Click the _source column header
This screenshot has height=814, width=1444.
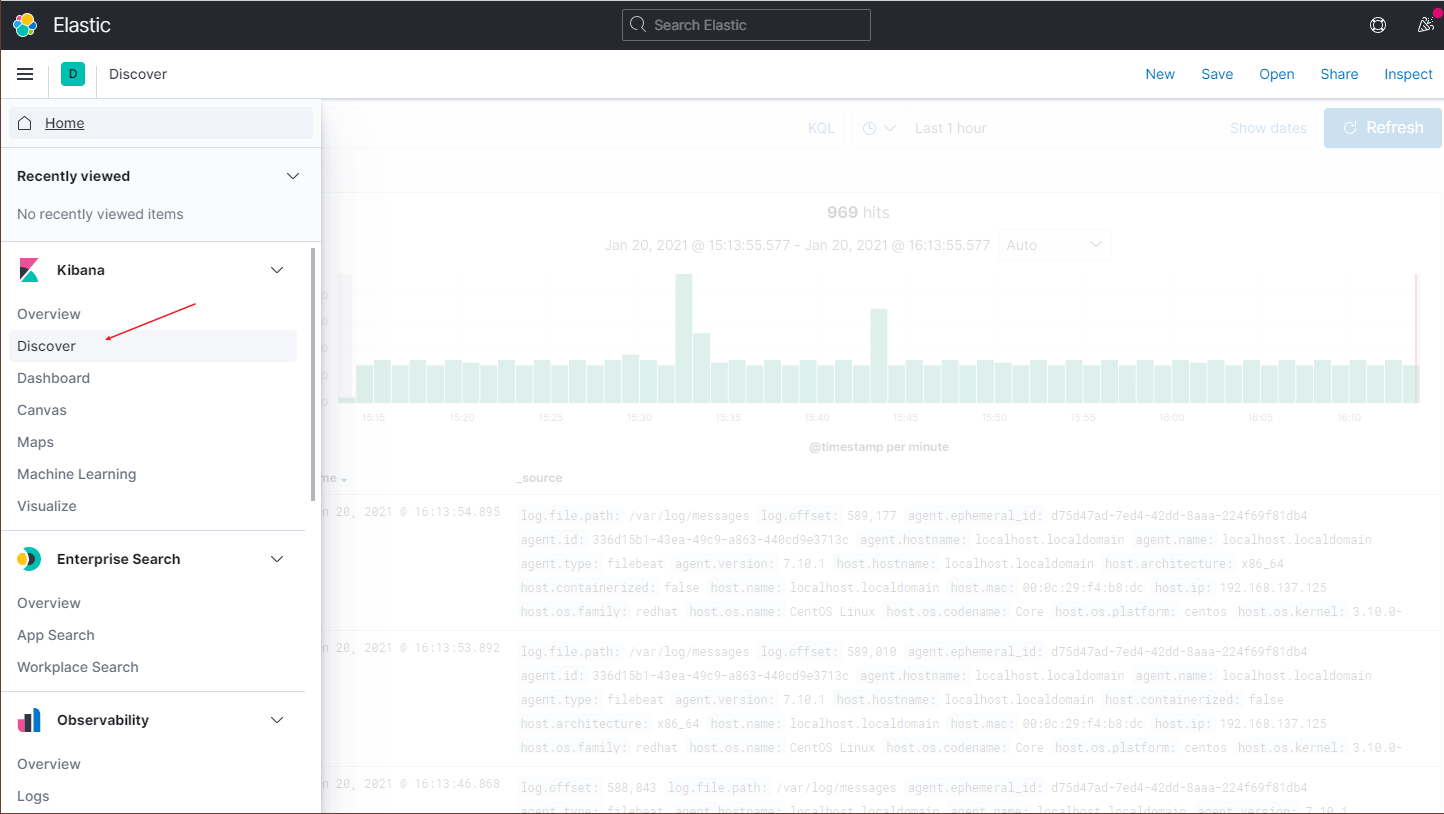pyautogui.click(x=540, y=478)
